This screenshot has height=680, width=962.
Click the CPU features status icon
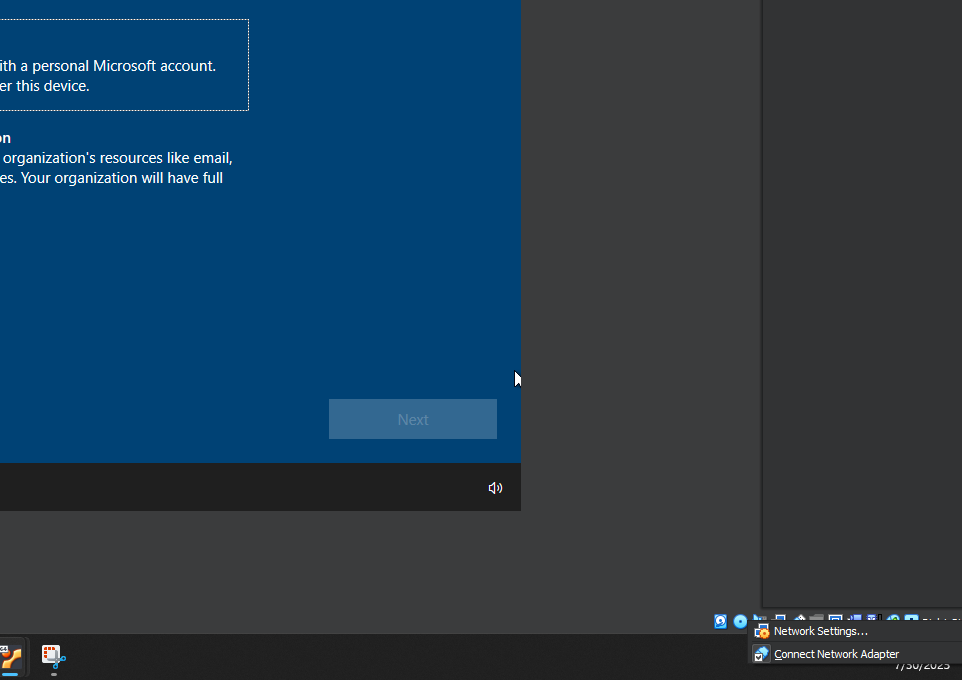(873, 620)
